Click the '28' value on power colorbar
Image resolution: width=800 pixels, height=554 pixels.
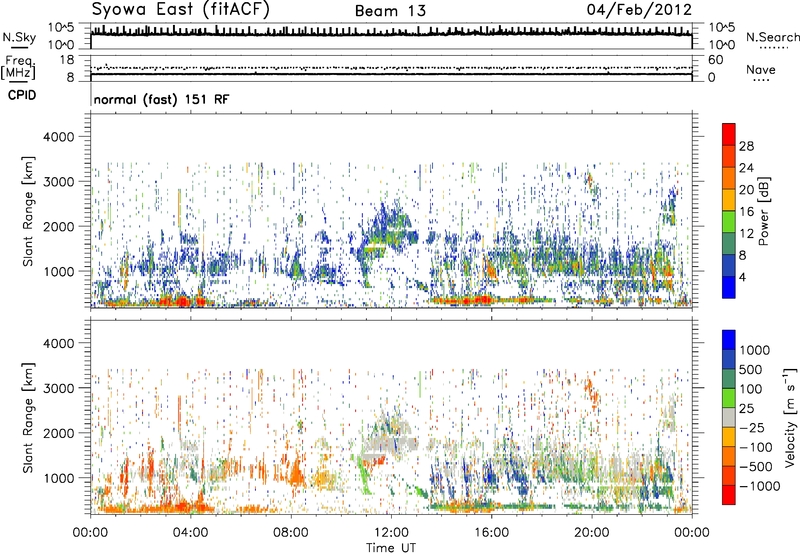tap(746, 146)
